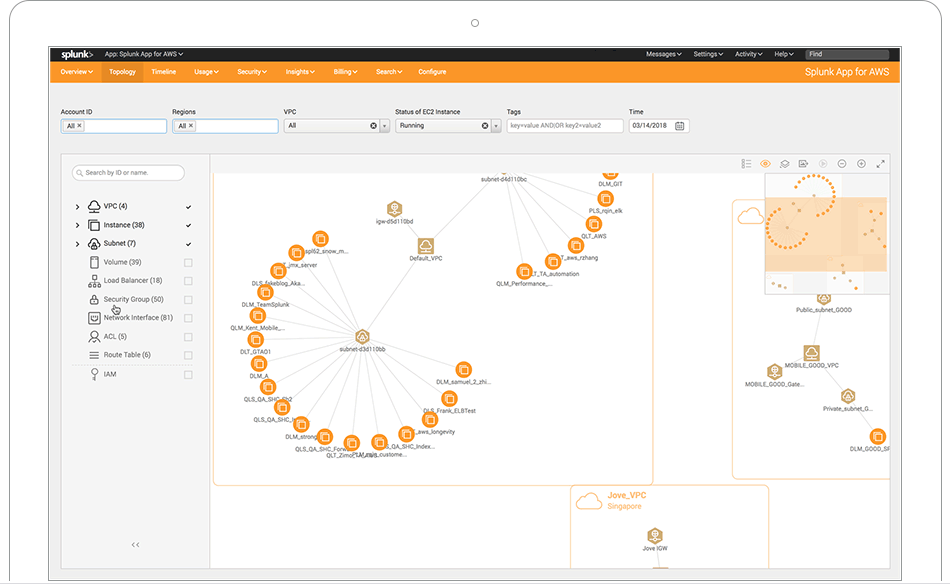This screenshot has width=950, height=584.
Task: Click the DLM_samuel_2_zhi instance node
Action: coord(463,370)
